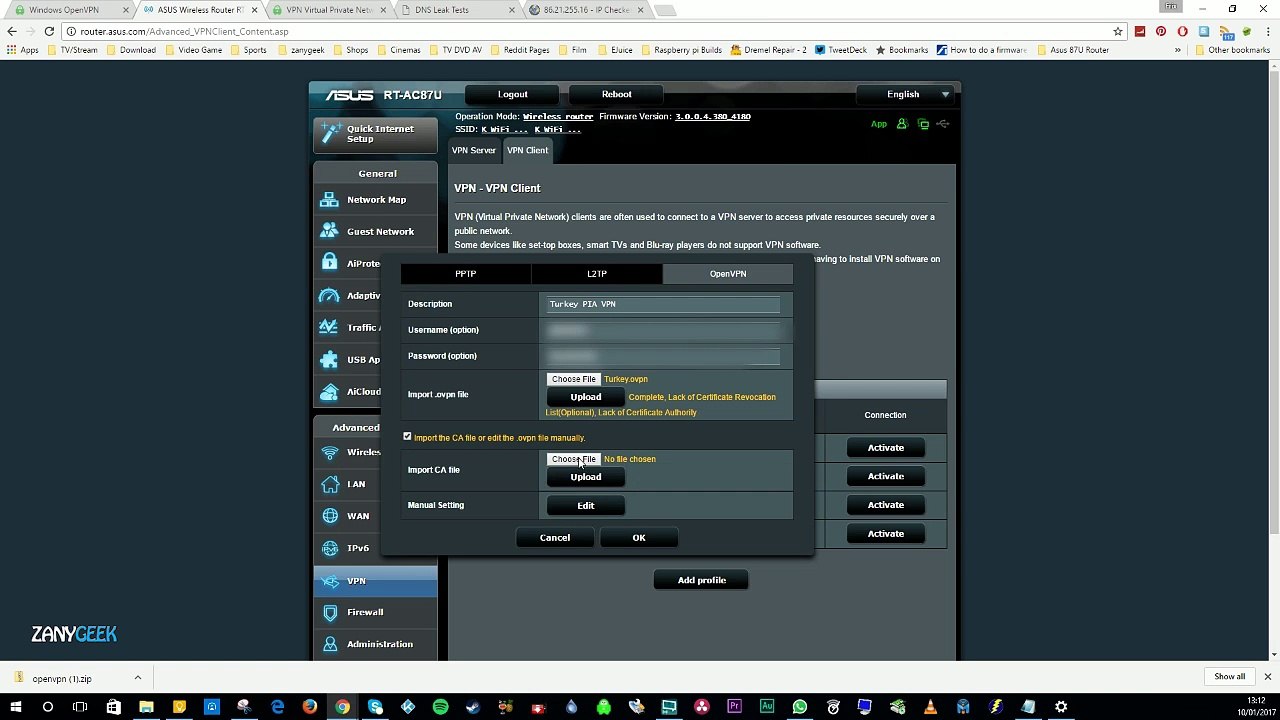The height and width of the screenshot is (720, 1280).
Task: Select VPN in the Advanced sidebar
Action: [x=375, y=580]
